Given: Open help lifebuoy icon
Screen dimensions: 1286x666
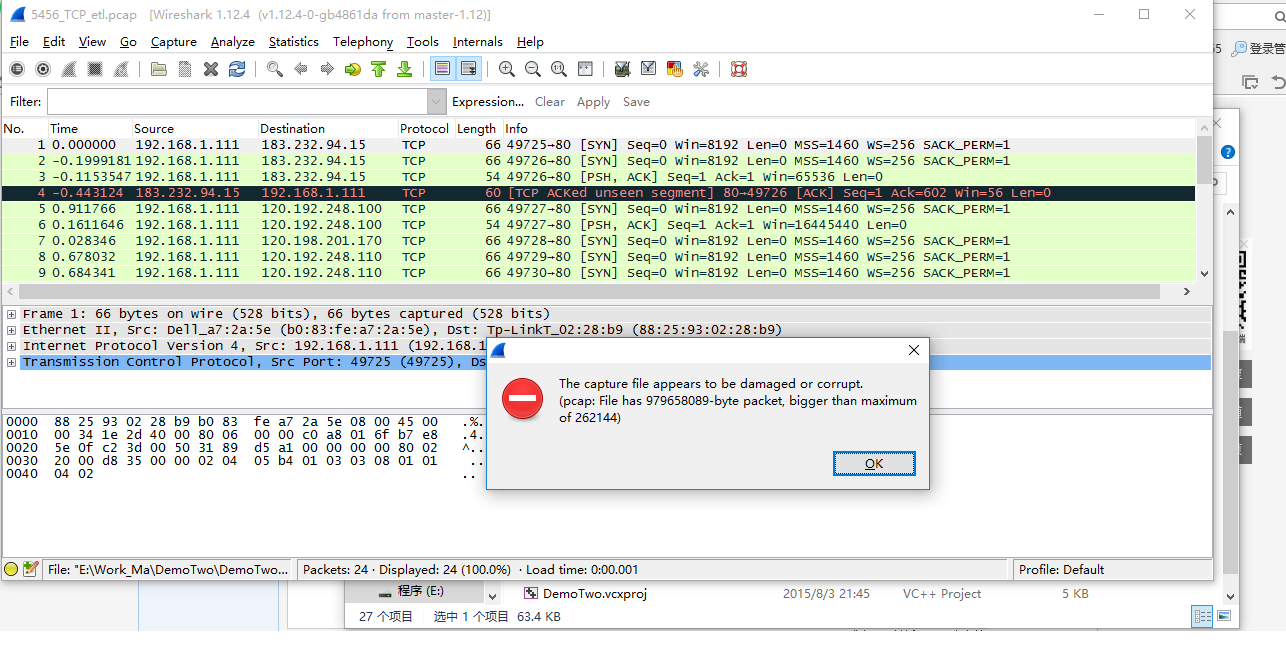Looking at the screenshot, I should point(739,69).
